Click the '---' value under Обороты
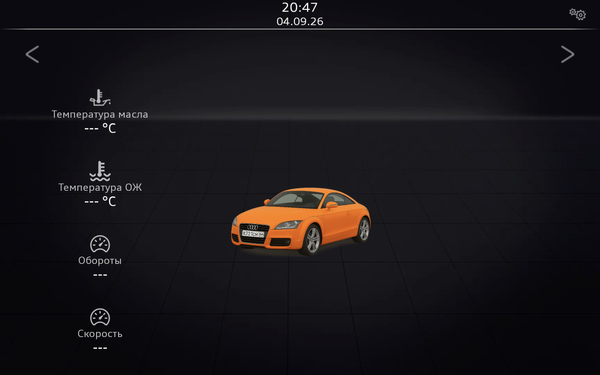This screenshot has width=600, height=375. (100, 275)
